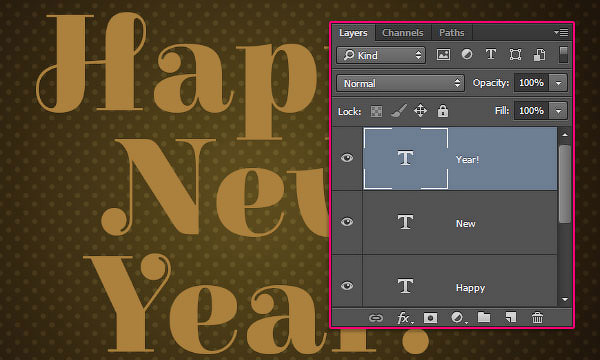Filter for adjustment layers icon
This screenshot has height=360, width=600.
[467, 55]
